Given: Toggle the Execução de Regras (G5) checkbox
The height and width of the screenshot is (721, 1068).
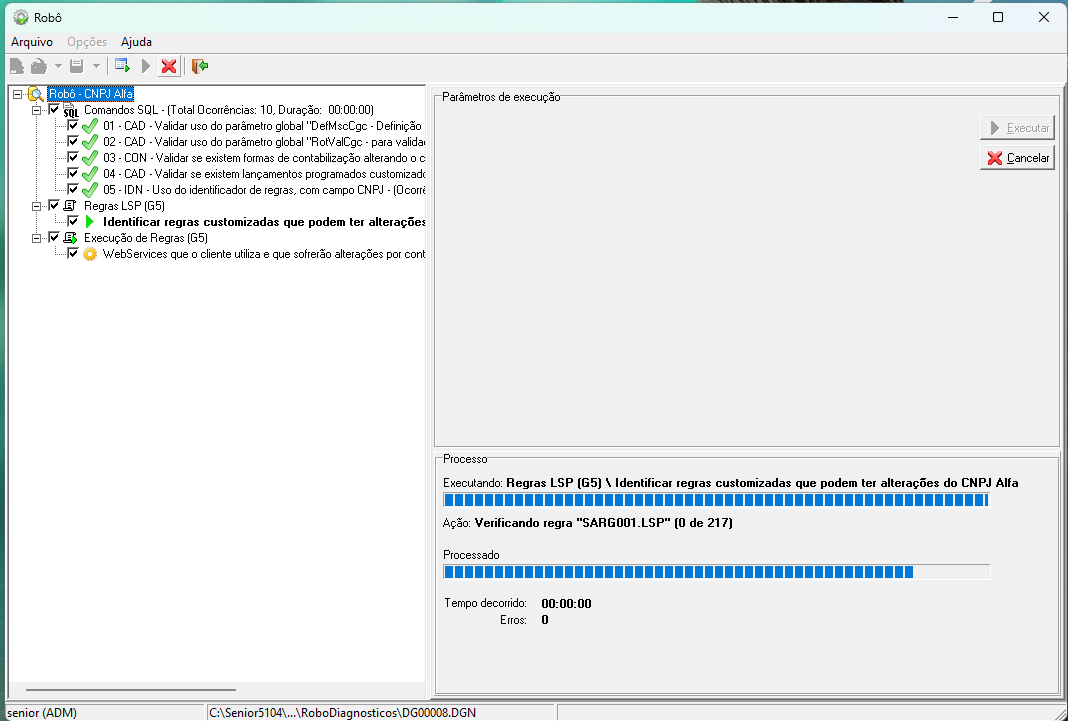Looking at the screenshot, I should [x=54, y=238].
